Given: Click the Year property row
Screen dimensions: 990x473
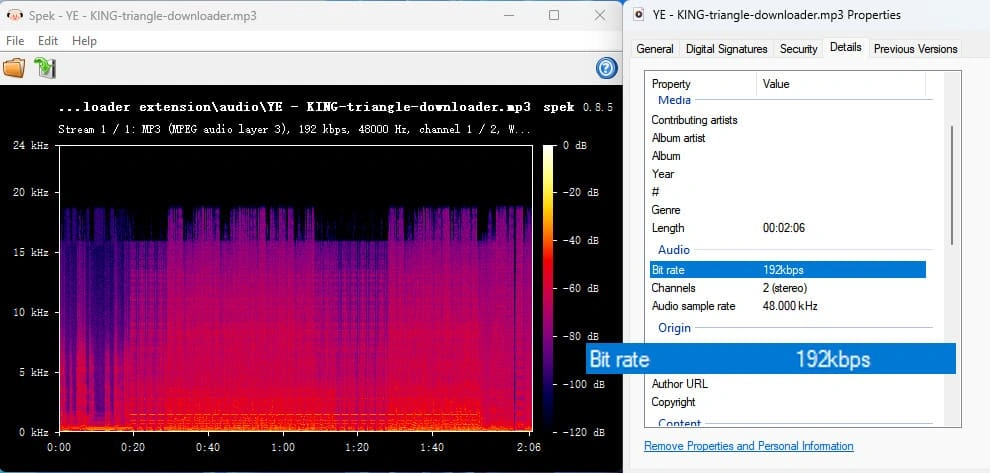Looking at the screenshot, I should point(788,174).
